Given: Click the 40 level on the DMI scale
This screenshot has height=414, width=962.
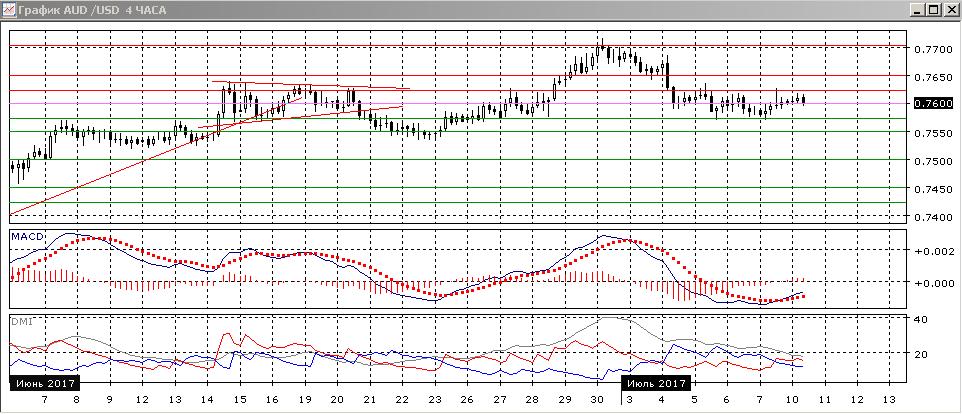Looking at the screenshot, I should (920, 320).
